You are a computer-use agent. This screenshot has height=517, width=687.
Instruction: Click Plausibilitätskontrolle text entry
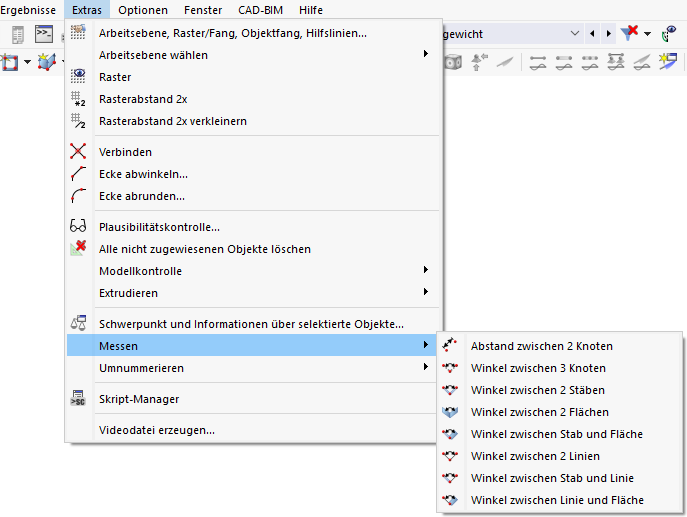point(159,227)
